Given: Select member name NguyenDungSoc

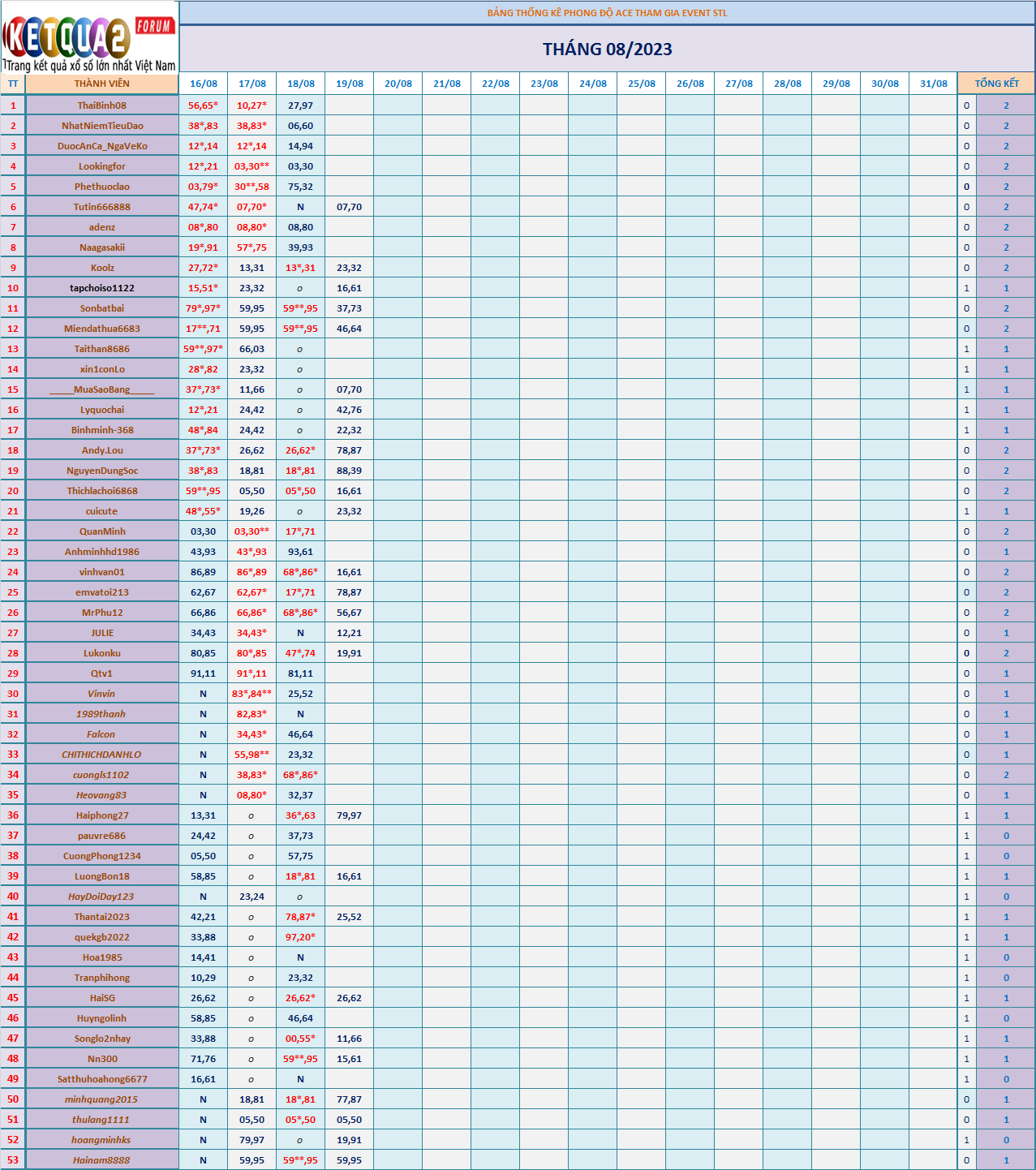Looking at the screenshot, I should [x=102, y=471].
